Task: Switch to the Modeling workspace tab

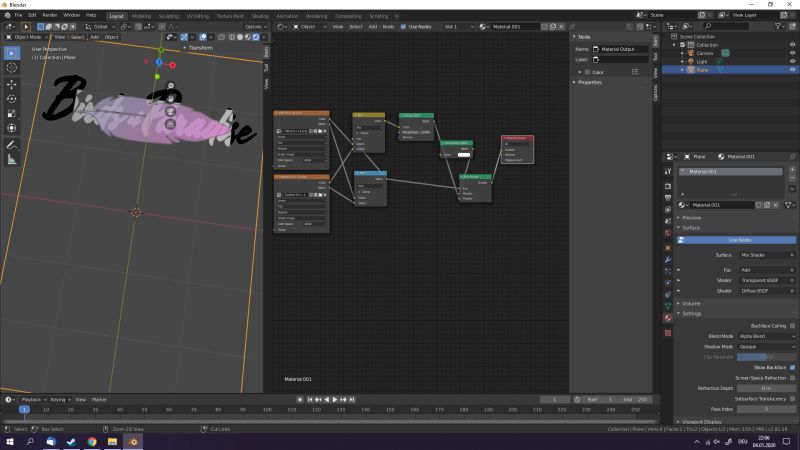Action: [141, 16]
